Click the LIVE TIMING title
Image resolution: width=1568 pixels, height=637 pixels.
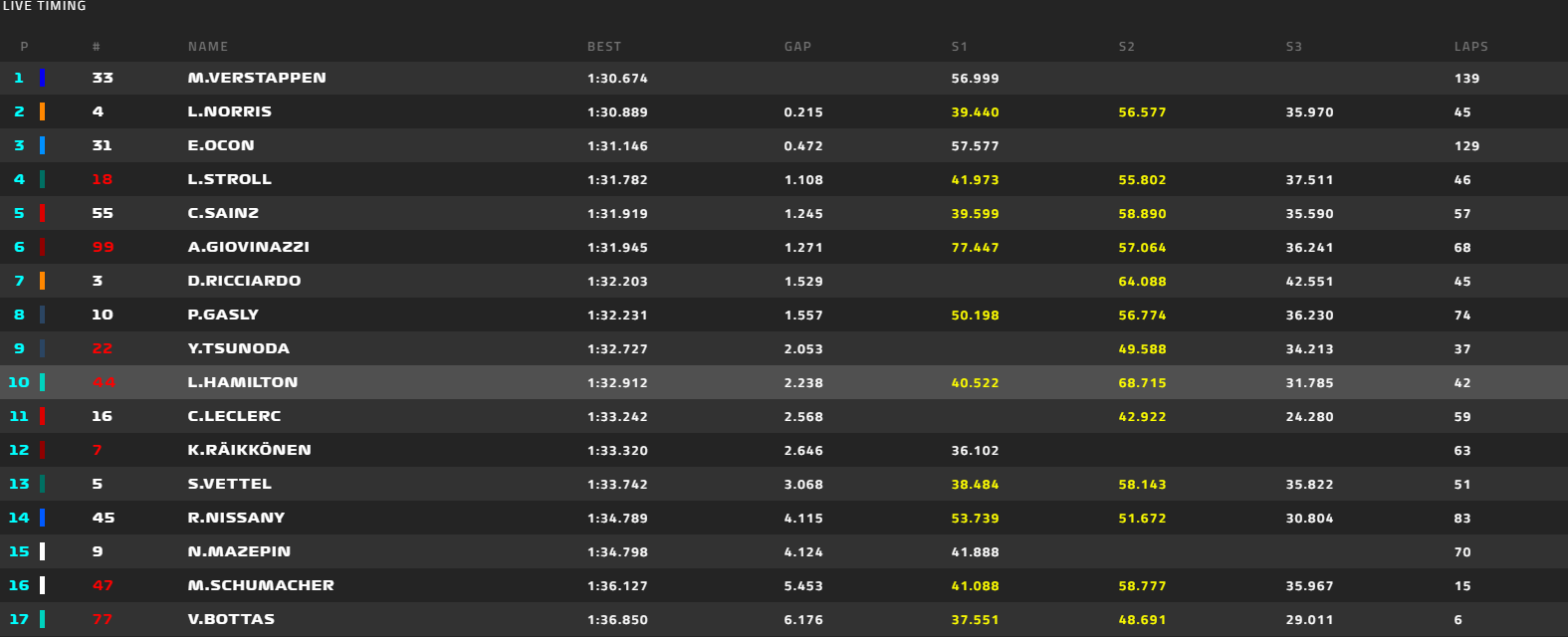coord(44,6)
